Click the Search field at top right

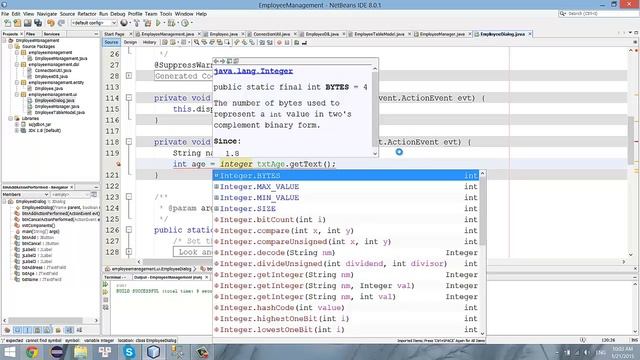point(599,13)
